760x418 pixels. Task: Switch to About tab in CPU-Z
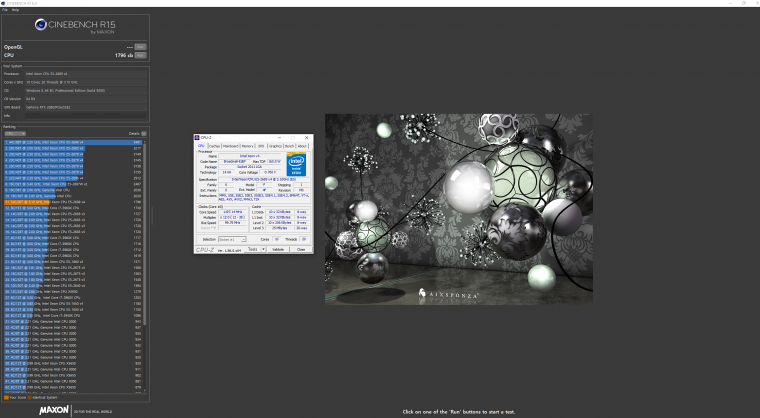[302, 146]
